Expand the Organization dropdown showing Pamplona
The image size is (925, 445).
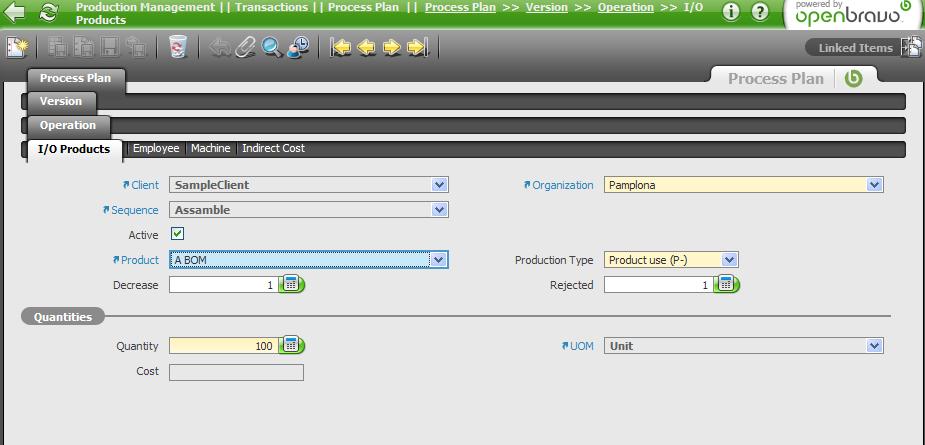874,185
